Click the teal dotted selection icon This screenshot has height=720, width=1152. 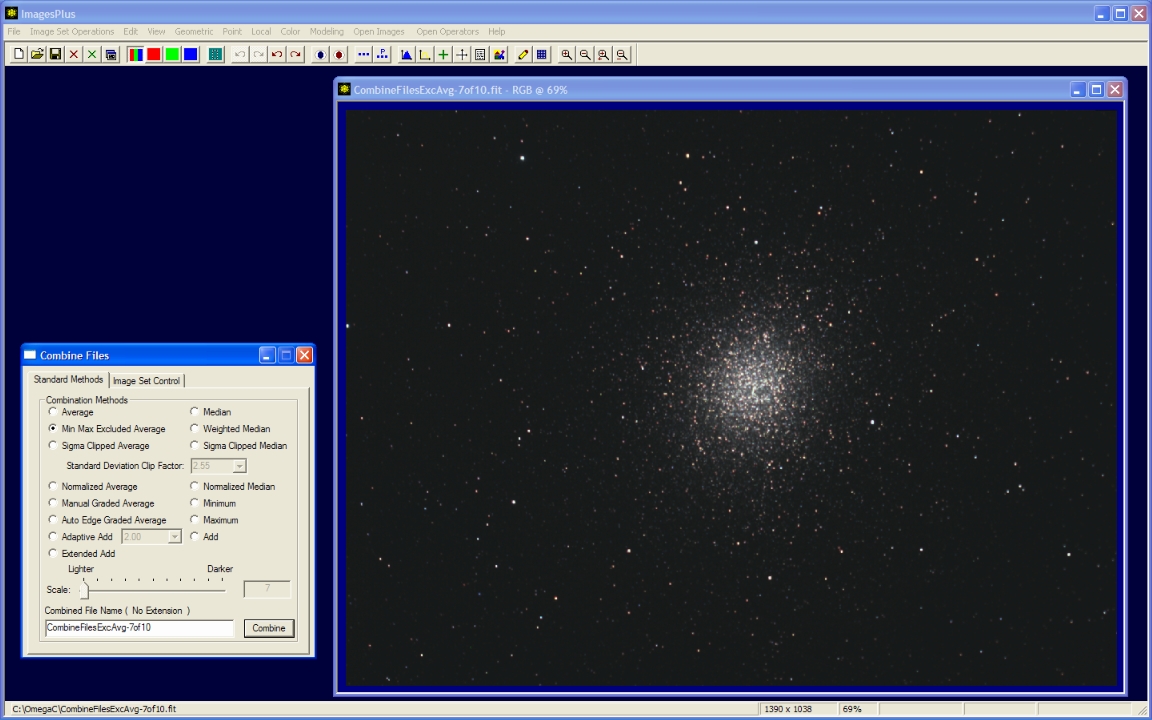click(x=215, y=54)
